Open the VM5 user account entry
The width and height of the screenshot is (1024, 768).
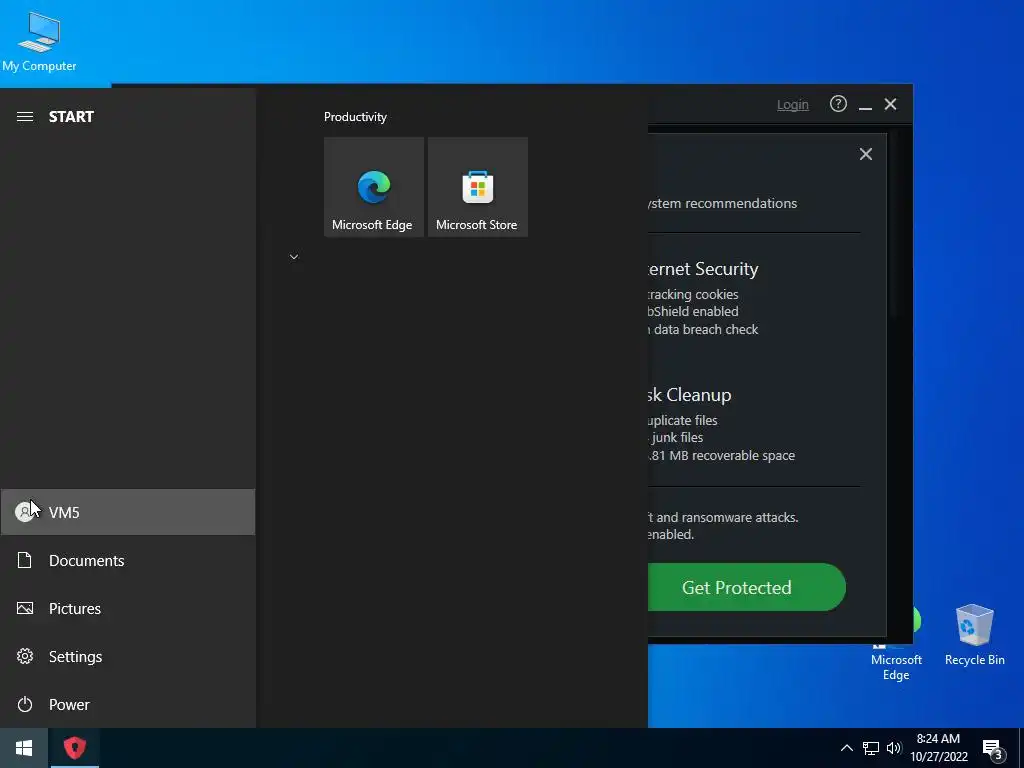pos(128,512)
